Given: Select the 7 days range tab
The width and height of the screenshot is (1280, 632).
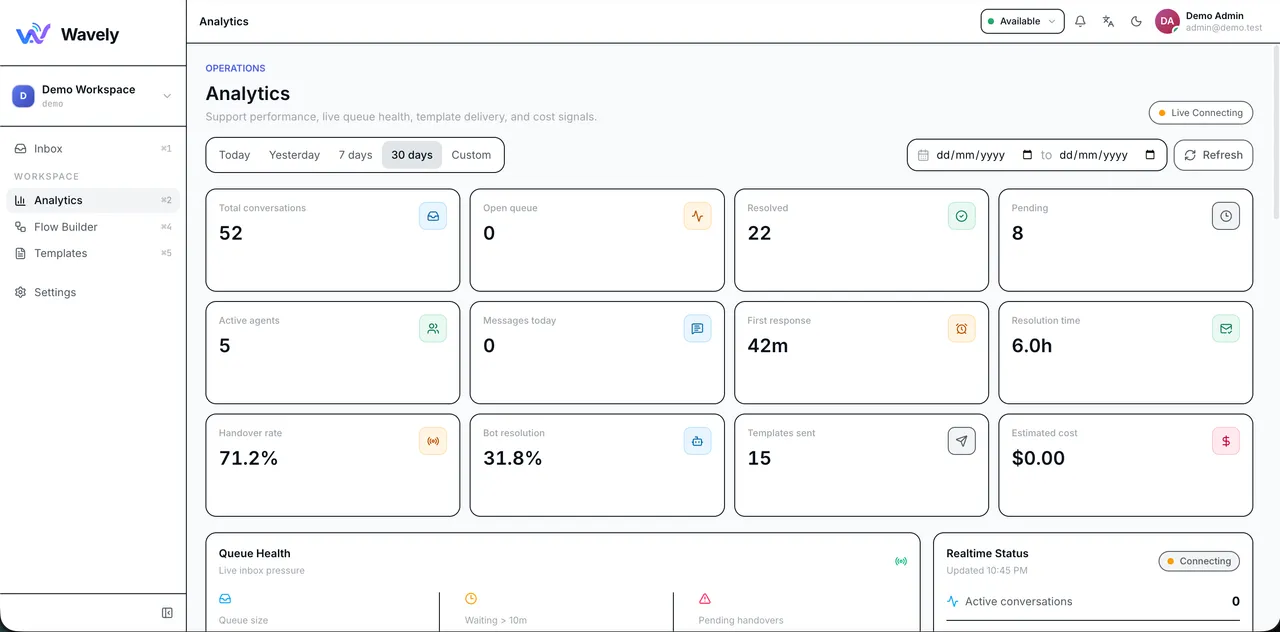Looking at the screenshot, I should point(355,155).
